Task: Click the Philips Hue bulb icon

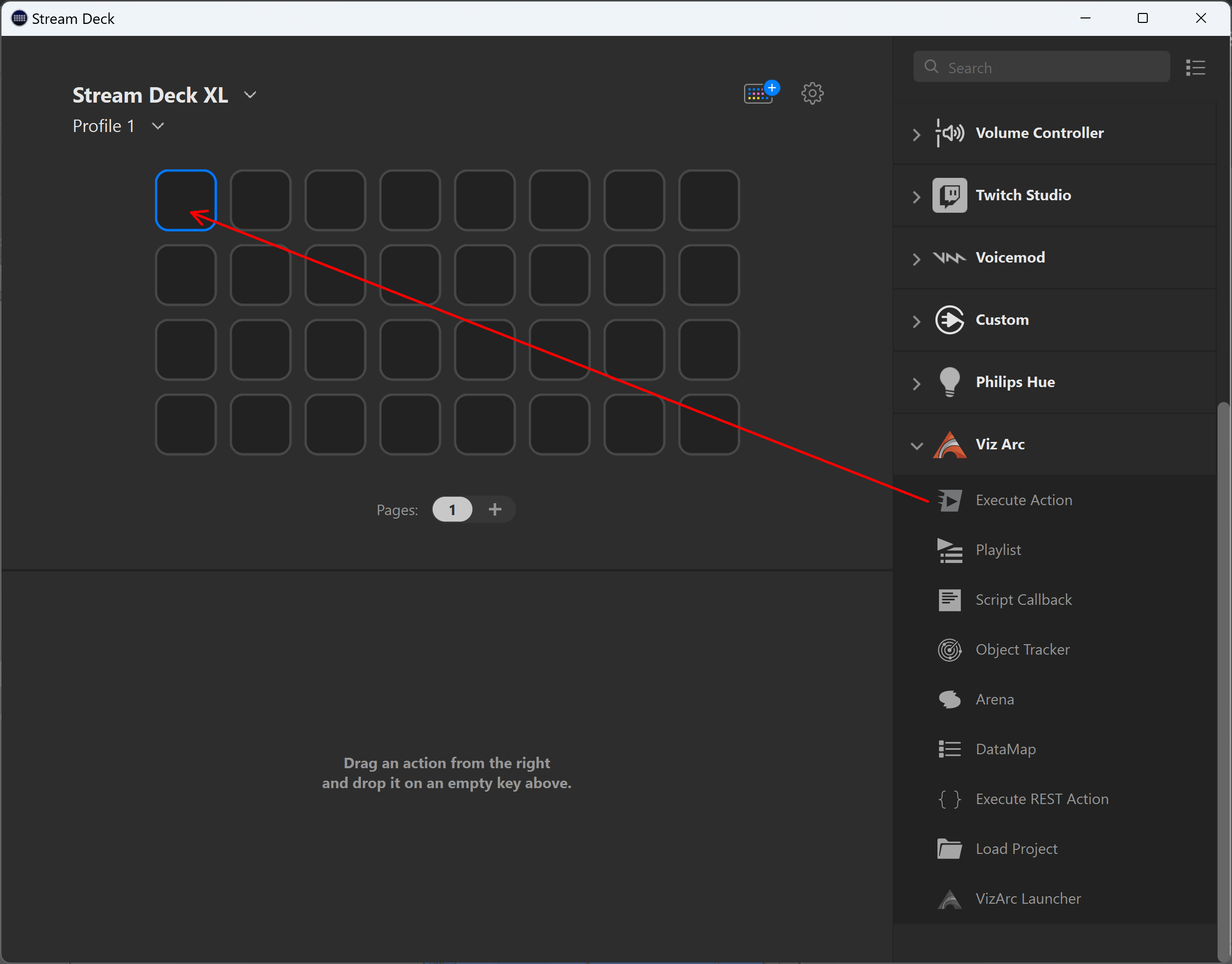Action: coord(950,382)
